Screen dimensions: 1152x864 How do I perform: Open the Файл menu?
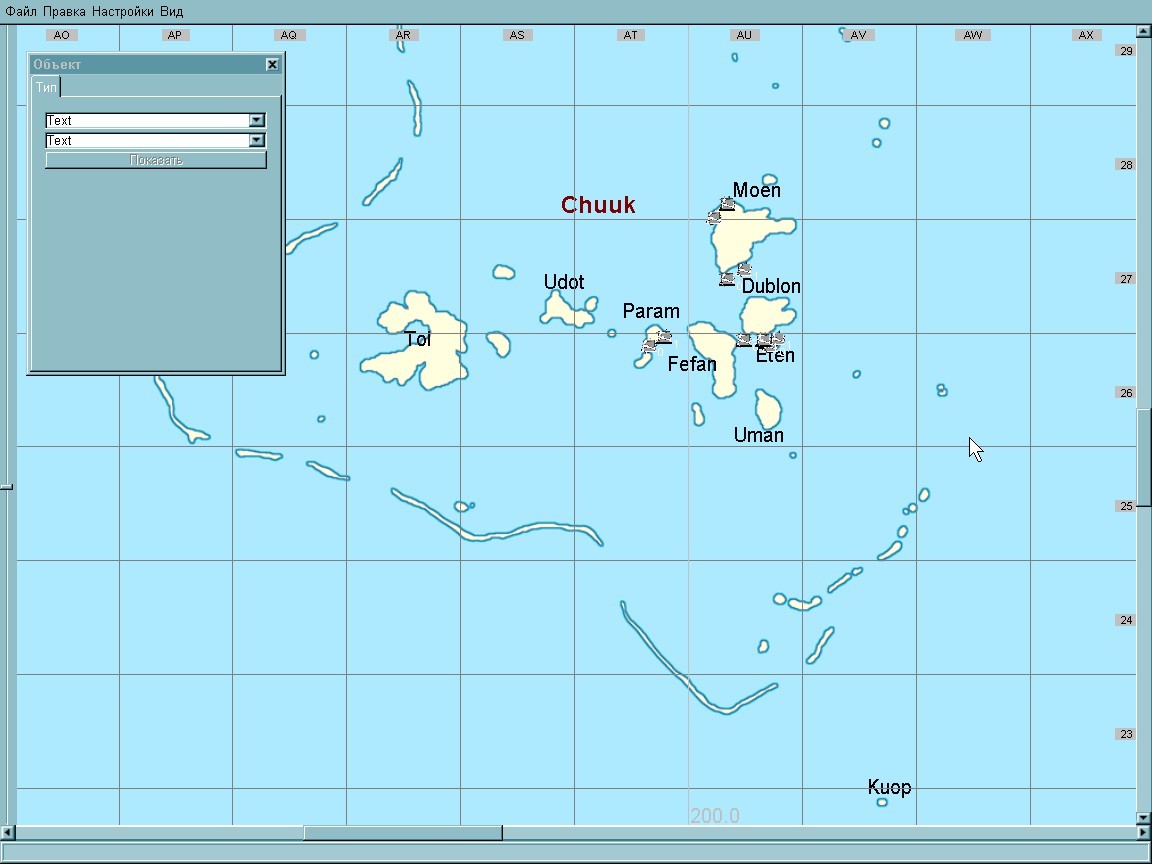(21, 12)
